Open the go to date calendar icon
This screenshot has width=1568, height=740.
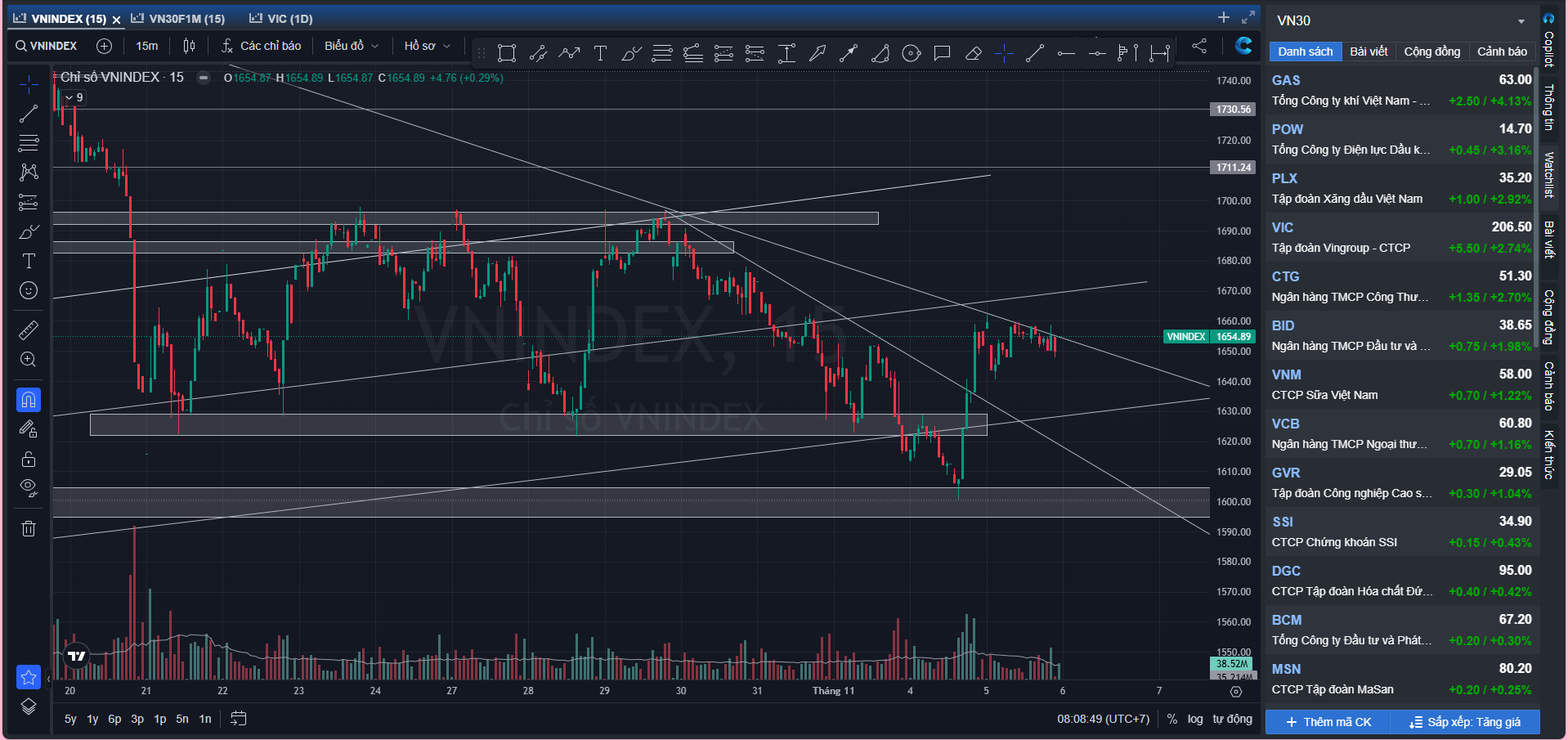pyautogui.click(x=239, y=719)
